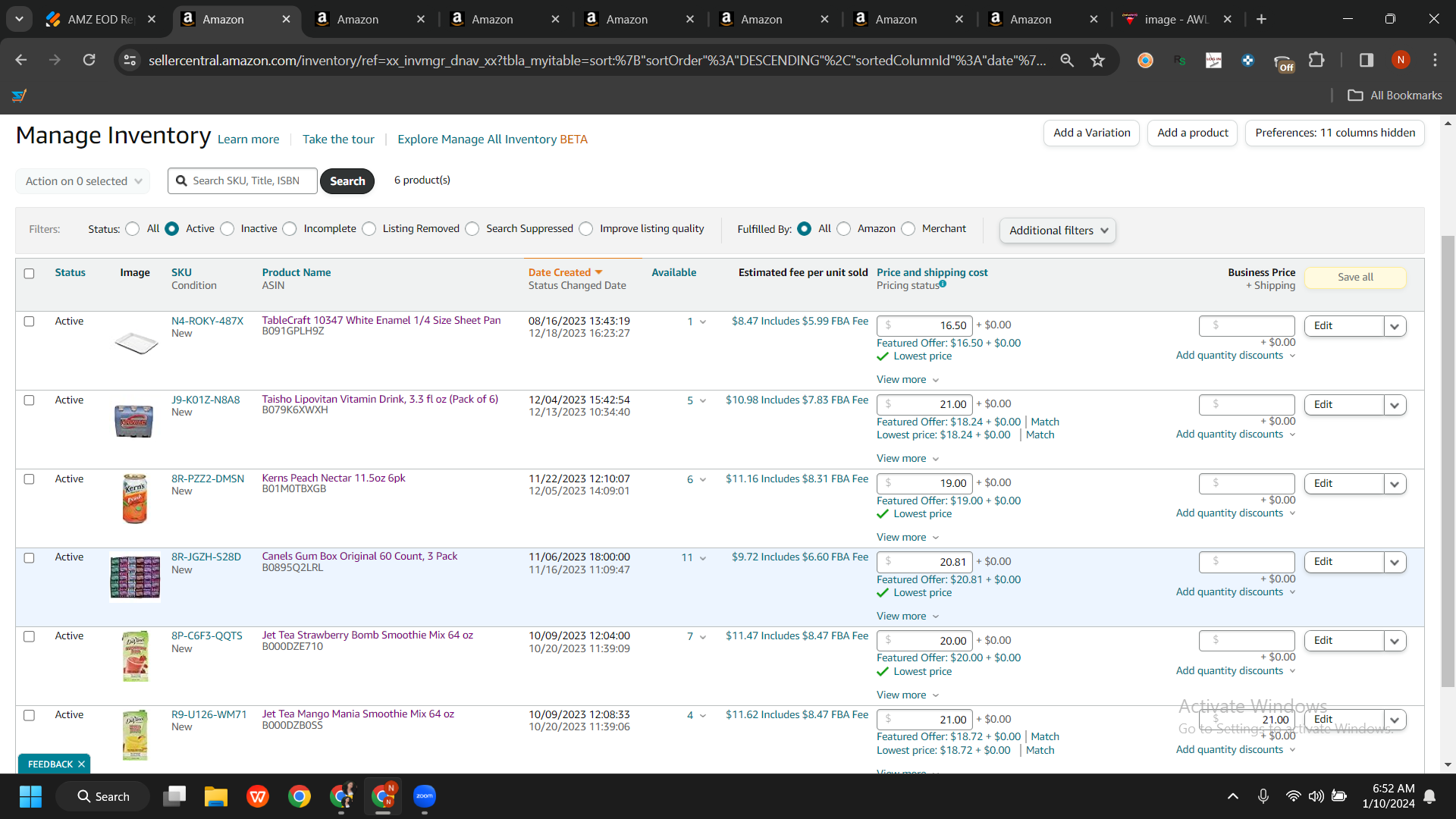Close the FEEDBACK tab
The image size is (1456, 819).
coord(81,764)
